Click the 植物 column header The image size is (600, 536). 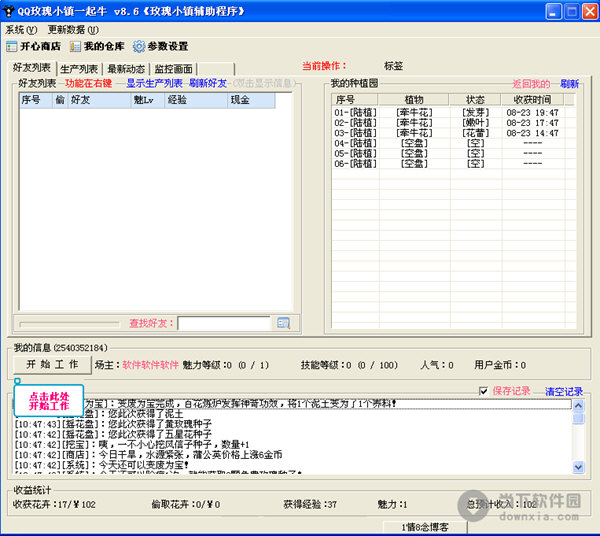(414, 100)
